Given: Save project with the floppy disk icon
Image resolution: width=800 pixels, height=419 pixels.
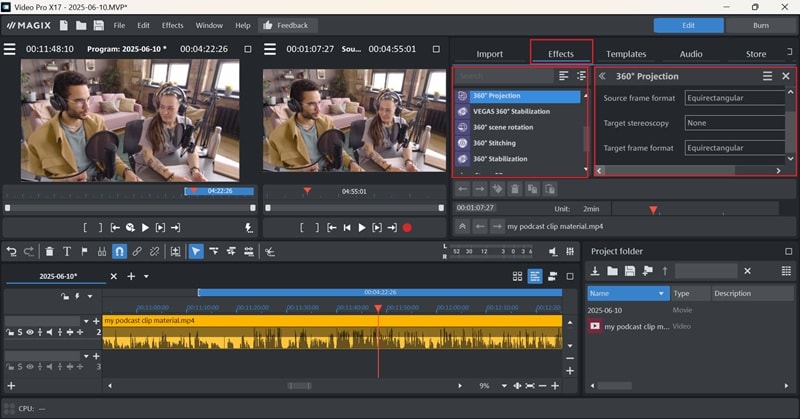Looking at the screenshot, I should coord(98,25).
